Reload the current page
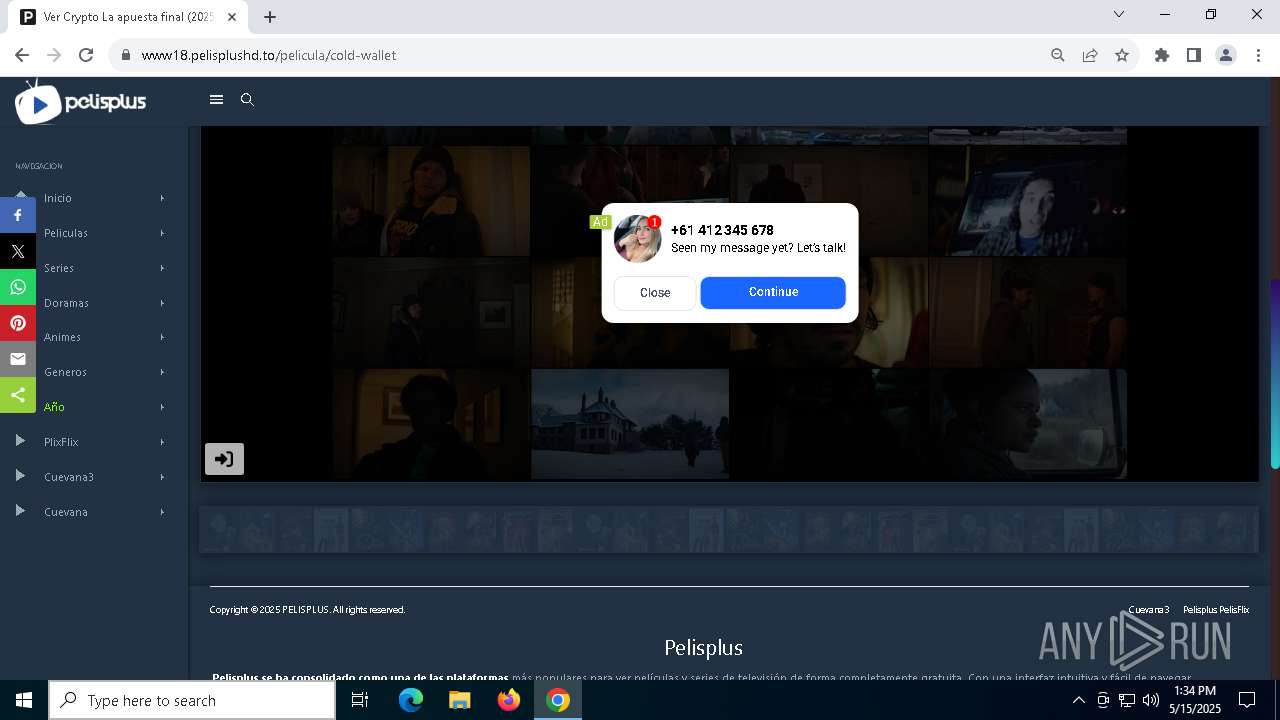This screenshot has width=1280, height=720. [x=86, y=55]
